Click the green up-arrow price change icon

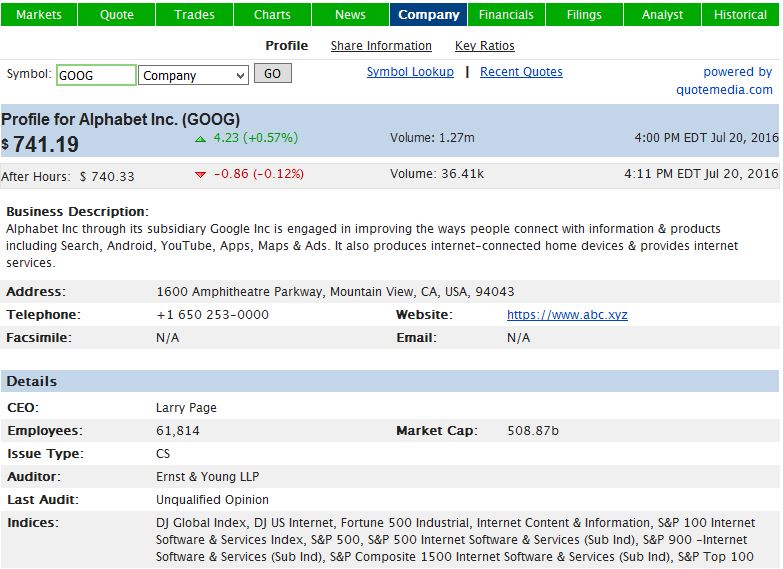200,139
